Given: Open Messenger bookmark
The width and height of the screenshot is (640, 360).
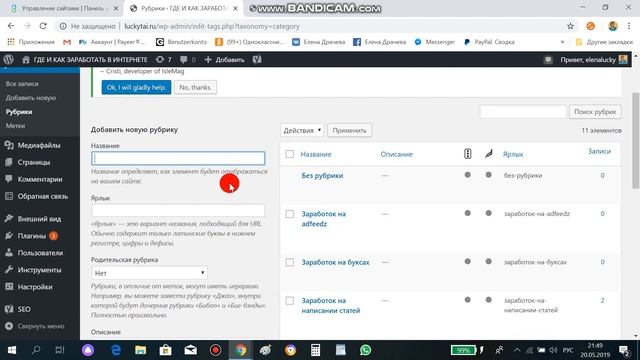Looking at the screenshot, I should tap(435, 42).
